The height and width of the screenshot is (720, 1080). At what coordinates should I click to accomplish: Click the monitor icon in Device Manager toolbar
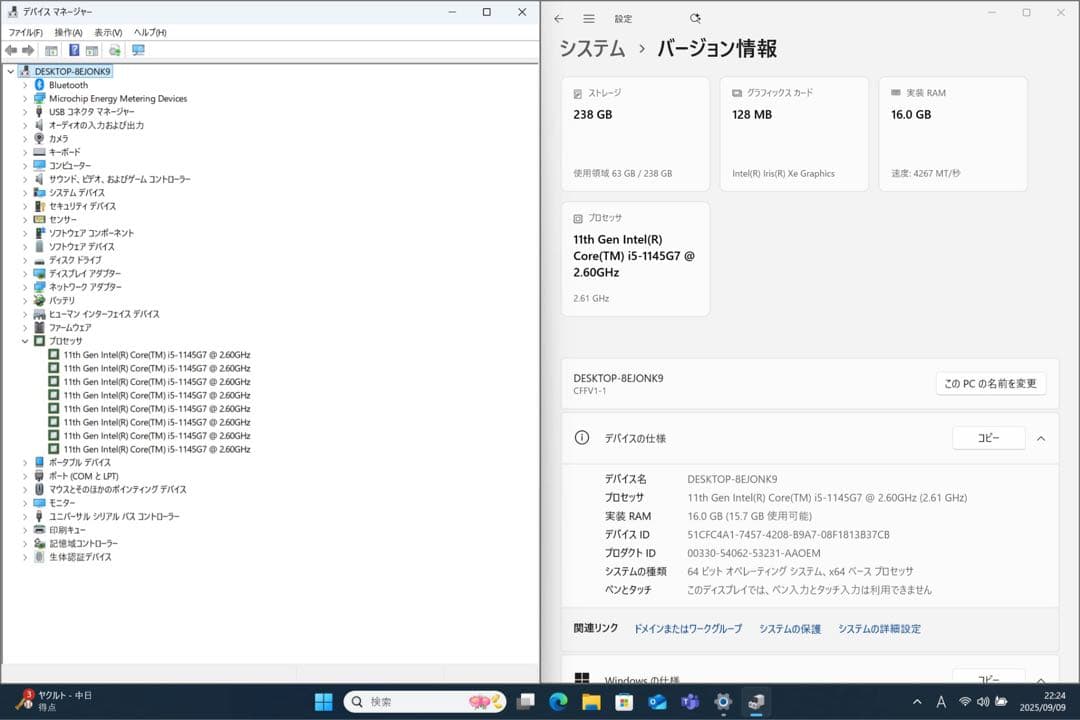point(138,50)
